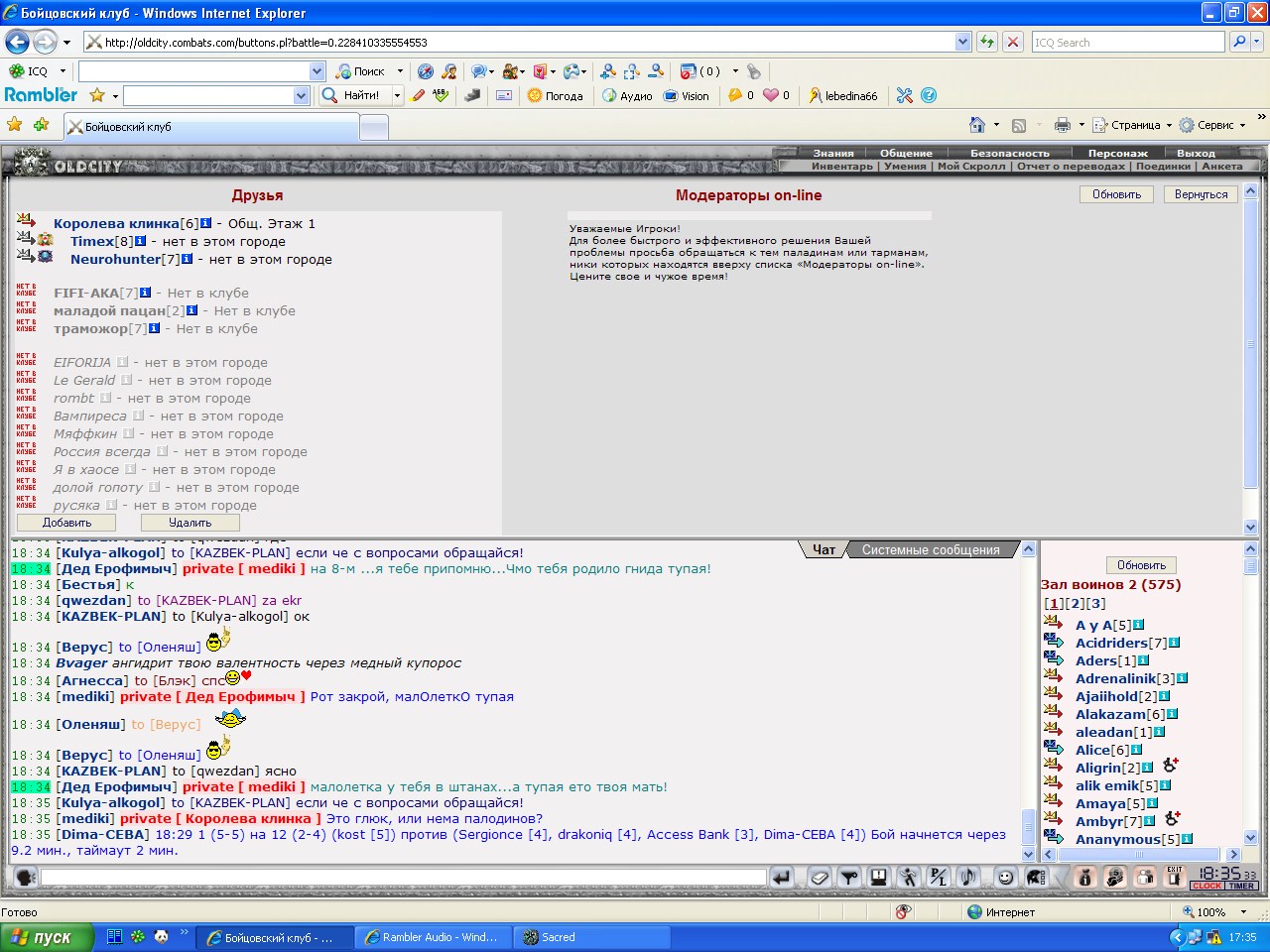Screen dimensions: 1270x952
Task: Click Погода on Rambler toolbar
Action: [556, 95]
